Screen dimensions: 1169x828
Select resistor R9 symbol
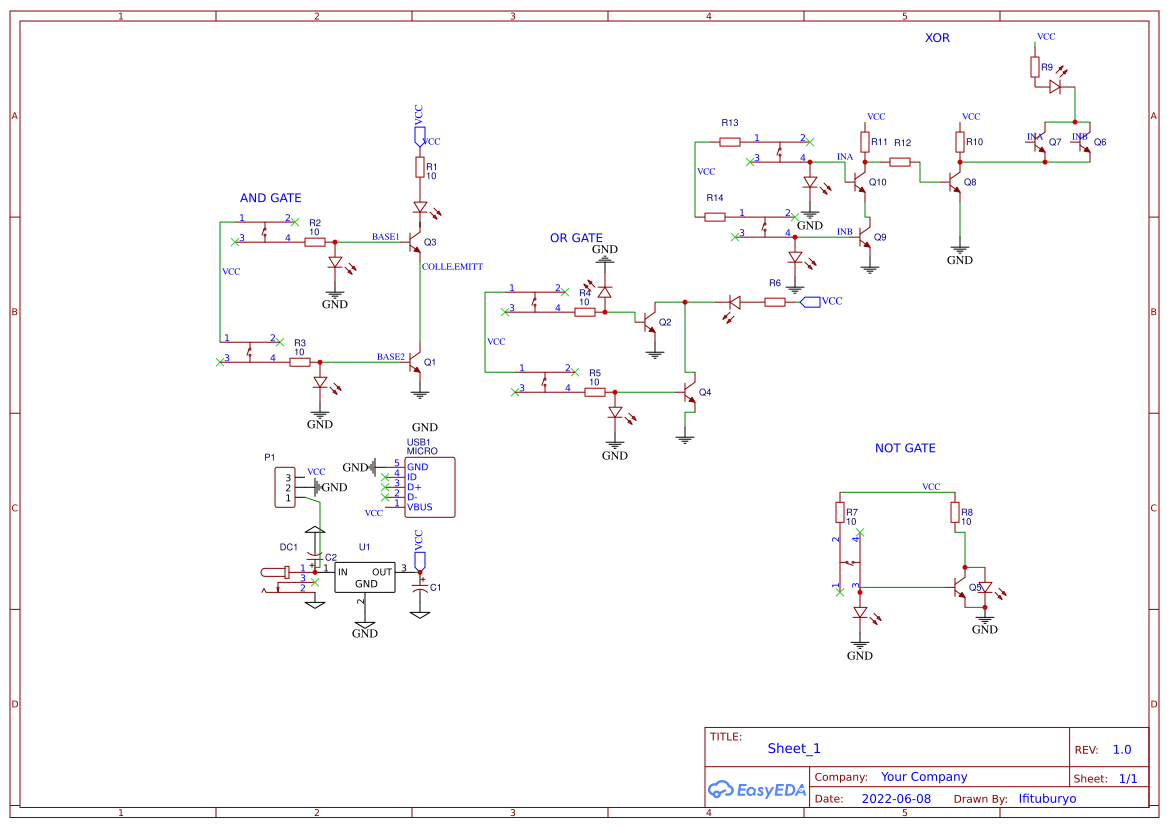click(x=1035, y=68)
